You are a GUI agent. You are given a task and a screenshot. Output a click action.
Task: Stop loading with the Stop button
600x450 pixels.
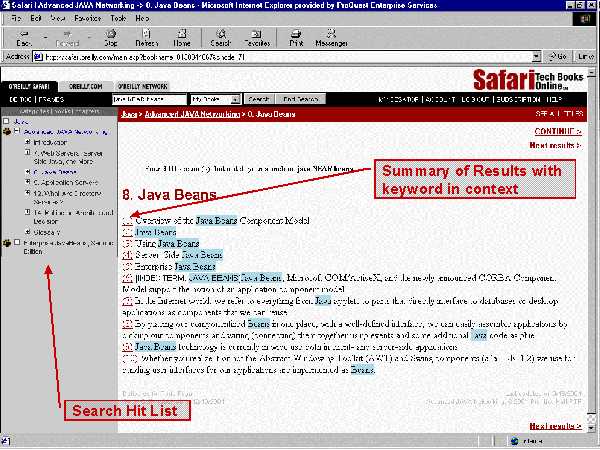tap(111, 38)
